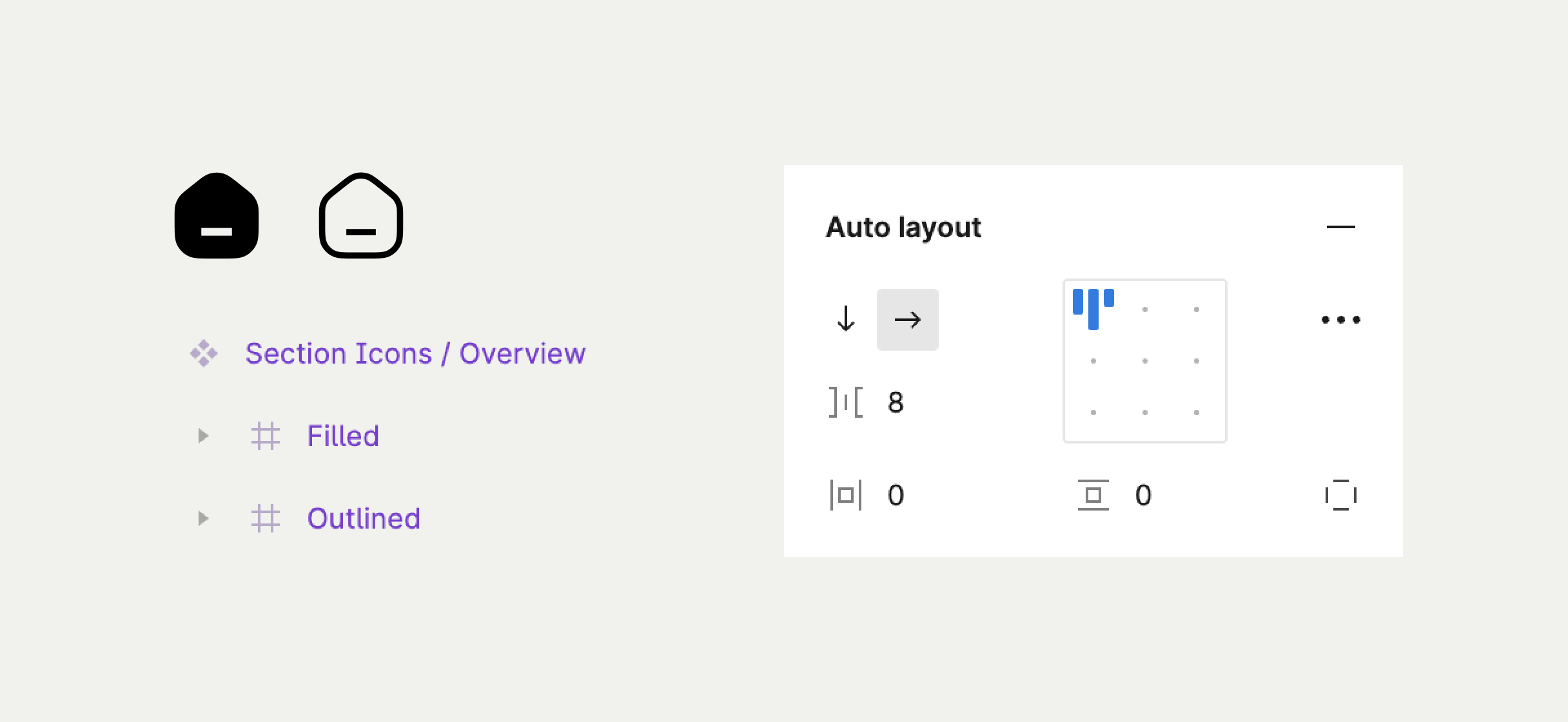The image size is (1568, 722).
Task: Click the outlined home icon
Action: [x=361, y=216]
